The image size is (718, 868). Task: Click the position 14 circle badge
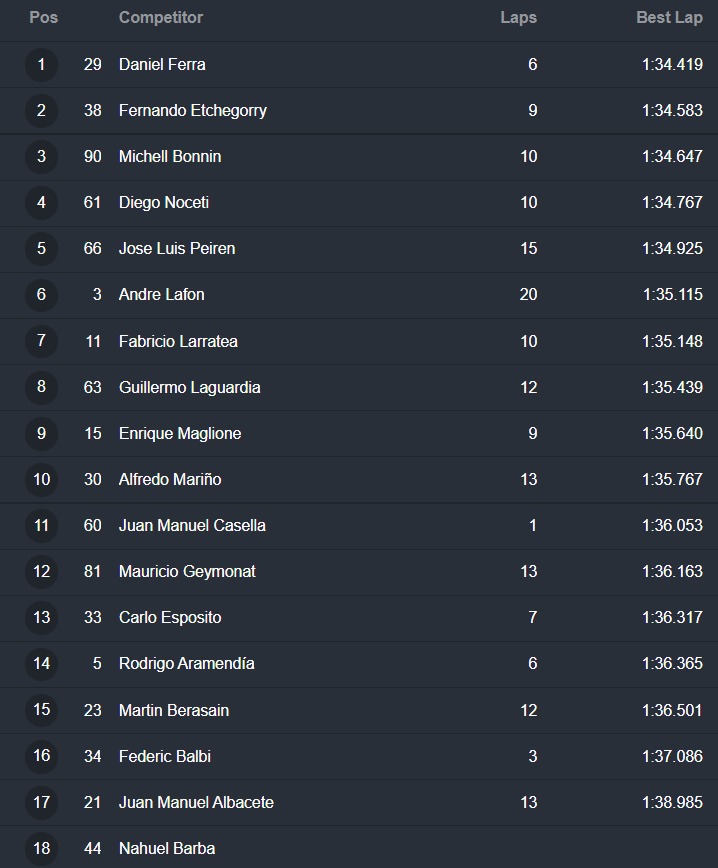pos(42,664)
